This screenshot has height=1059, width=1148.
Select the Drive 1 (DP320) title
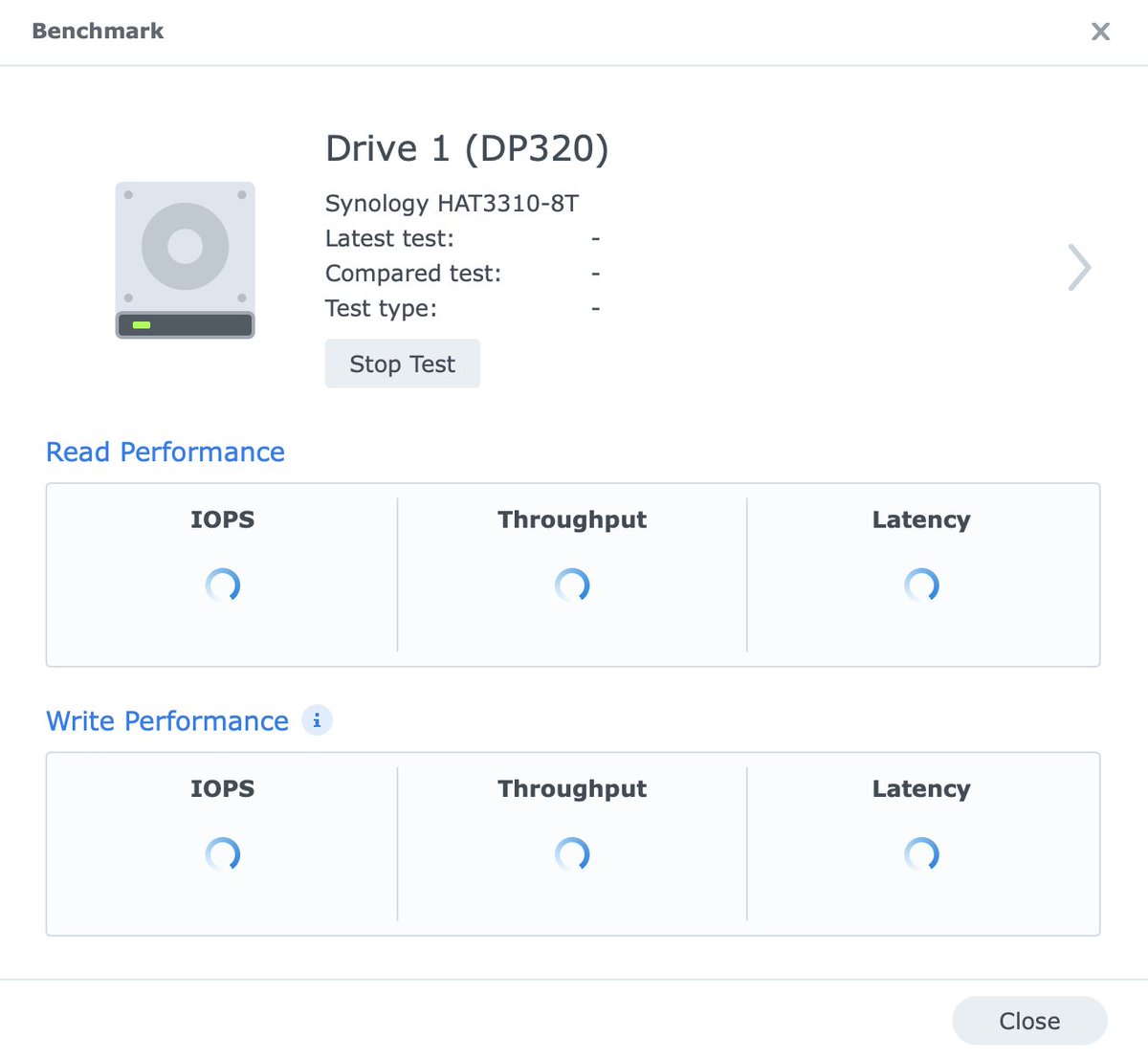(x=468, y=148)
